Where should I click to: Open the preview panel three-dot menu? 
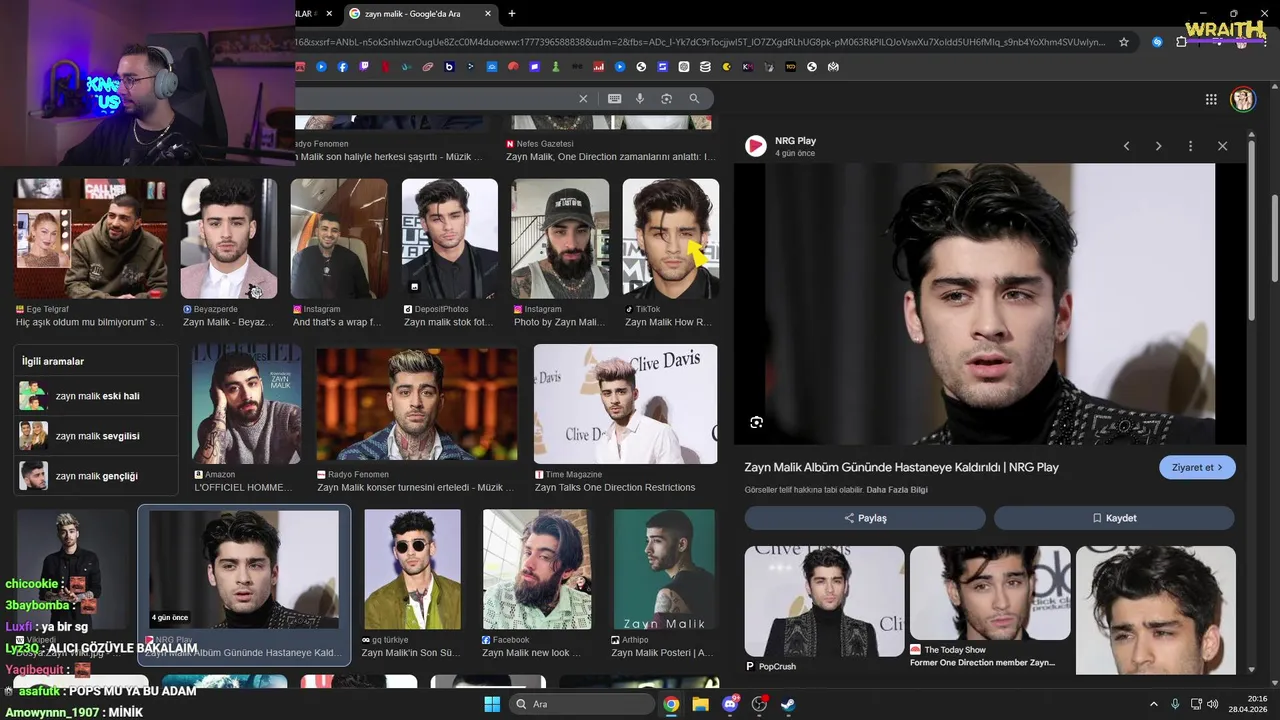(1190, 146)
